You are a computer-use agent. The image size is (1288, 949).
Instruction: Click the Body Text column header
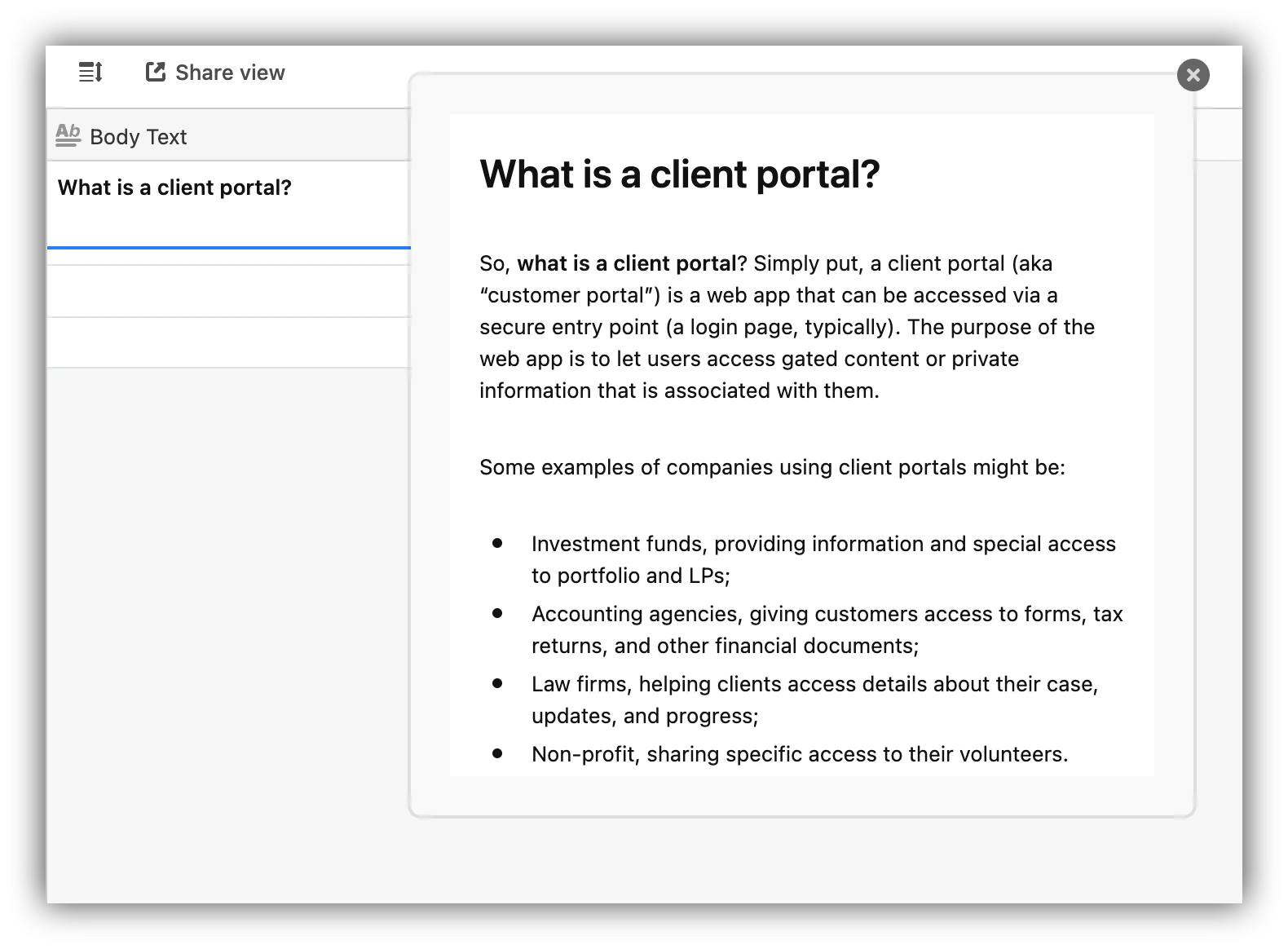click(x=228, y=136)
